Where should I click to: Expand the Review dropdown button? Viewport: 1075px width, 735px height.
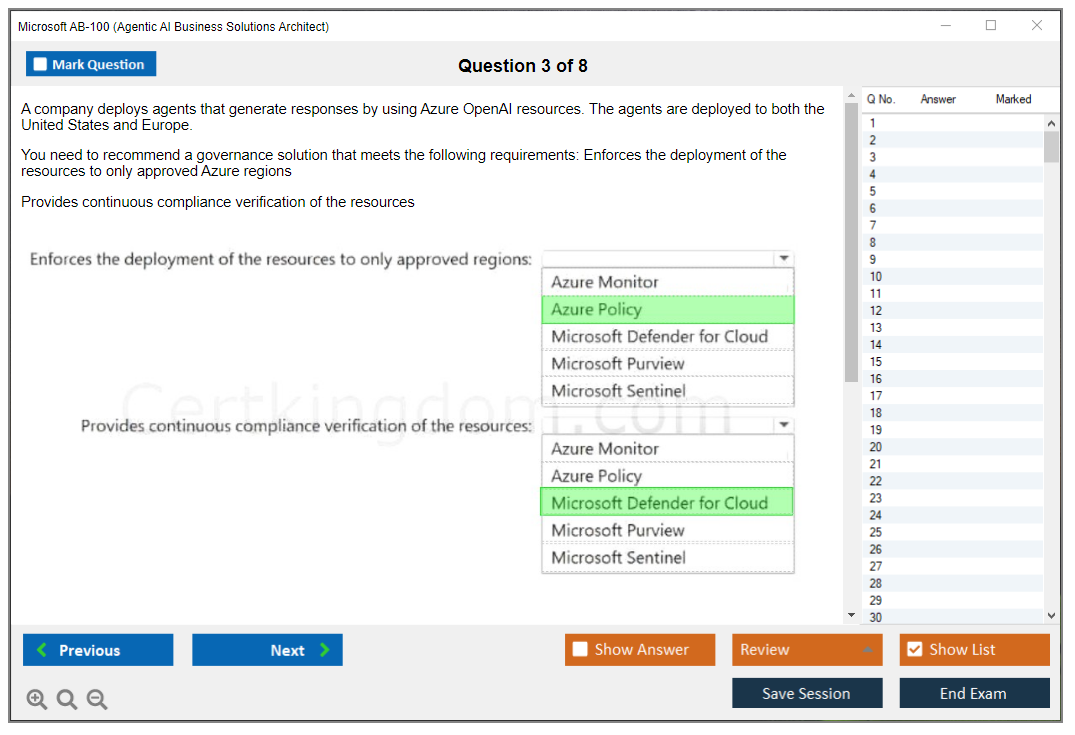(868, 650)
